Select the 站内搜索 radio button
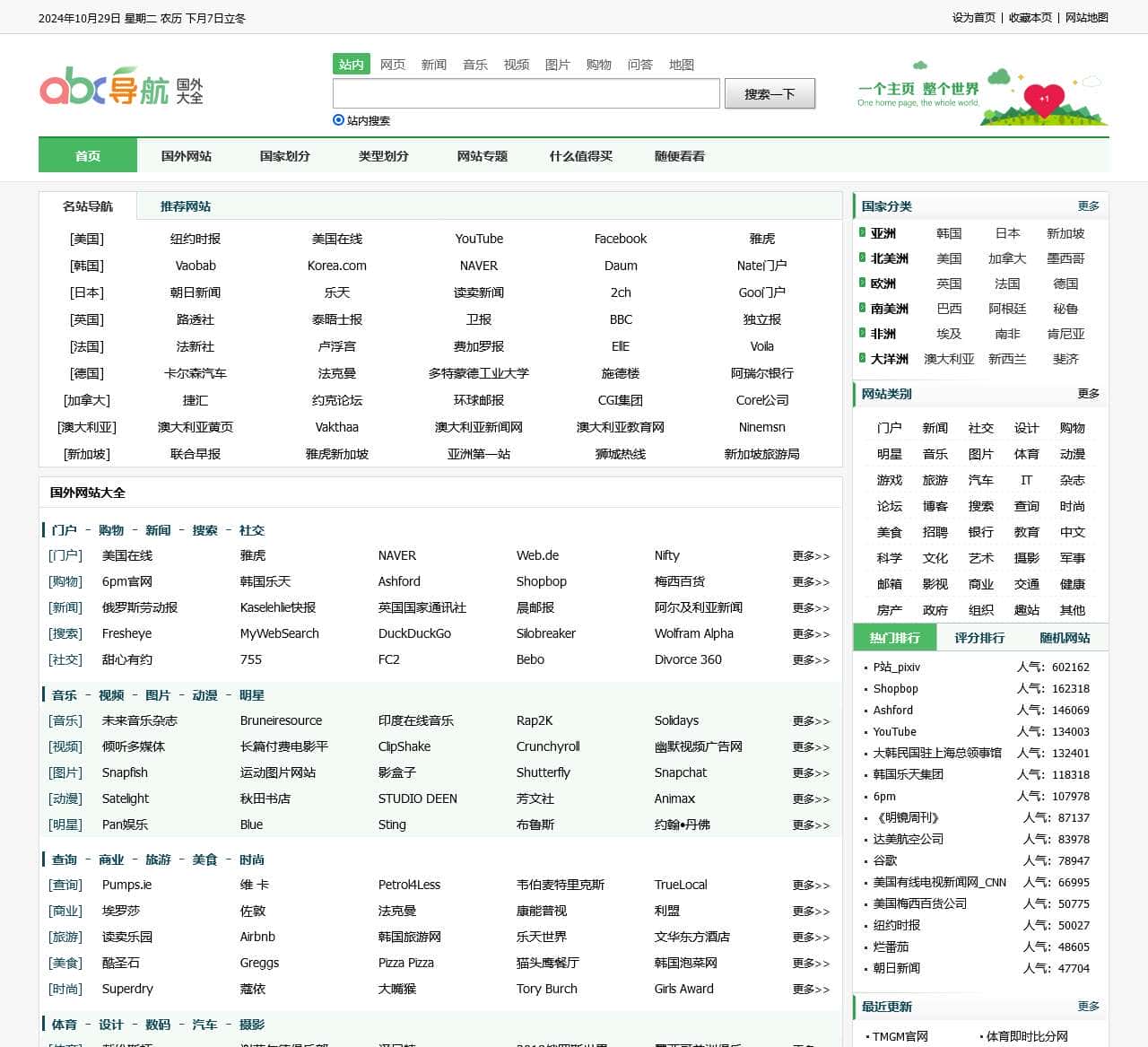 pos(338,120)
